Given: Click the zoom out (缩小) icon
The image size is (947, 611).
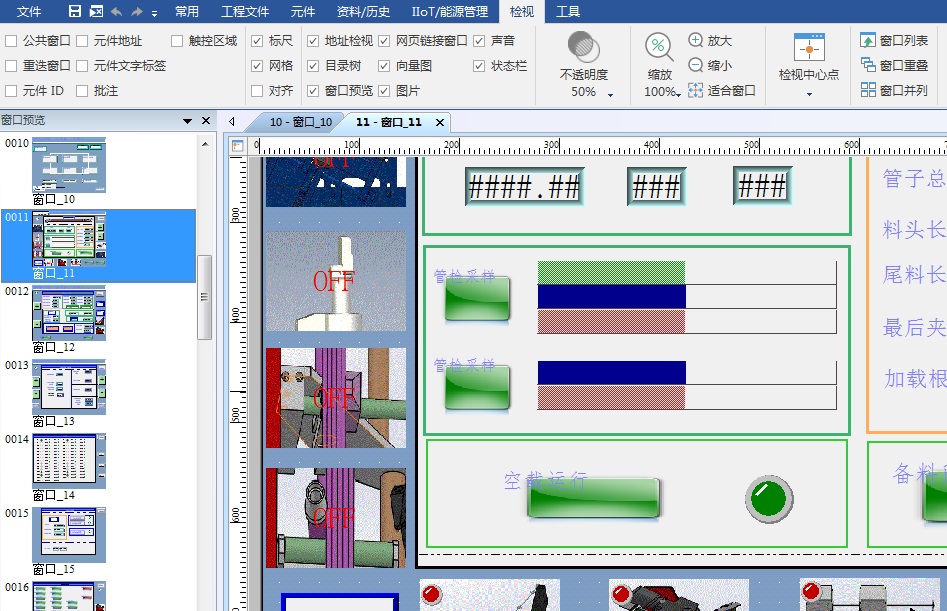Looking at the screenshot, I should point(696,65).
